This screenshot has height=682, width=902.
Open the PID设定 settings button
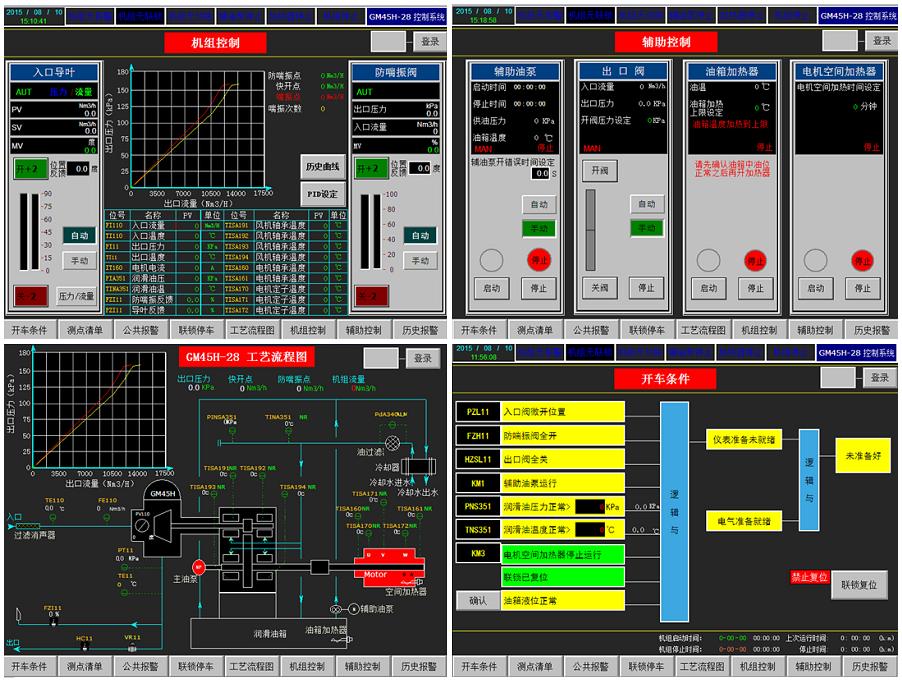[x=321, y=193]
